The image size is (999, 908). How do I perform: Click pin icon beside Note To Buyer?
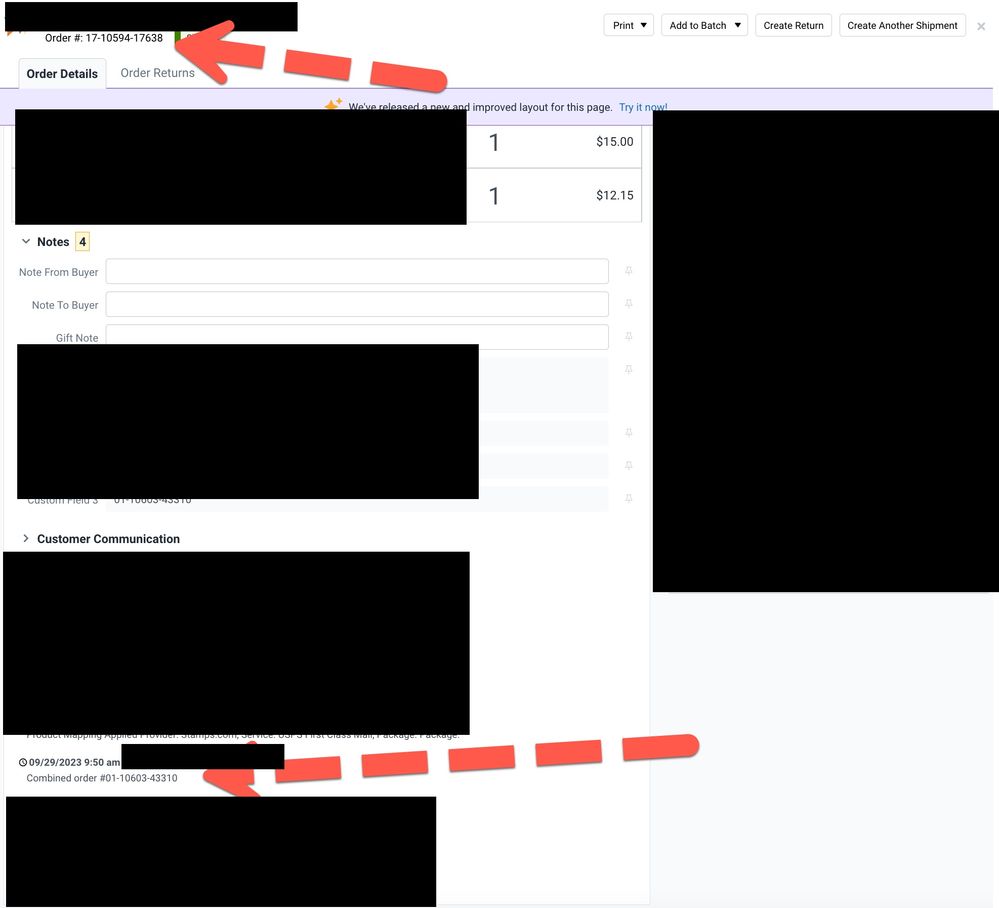point(629,304)
